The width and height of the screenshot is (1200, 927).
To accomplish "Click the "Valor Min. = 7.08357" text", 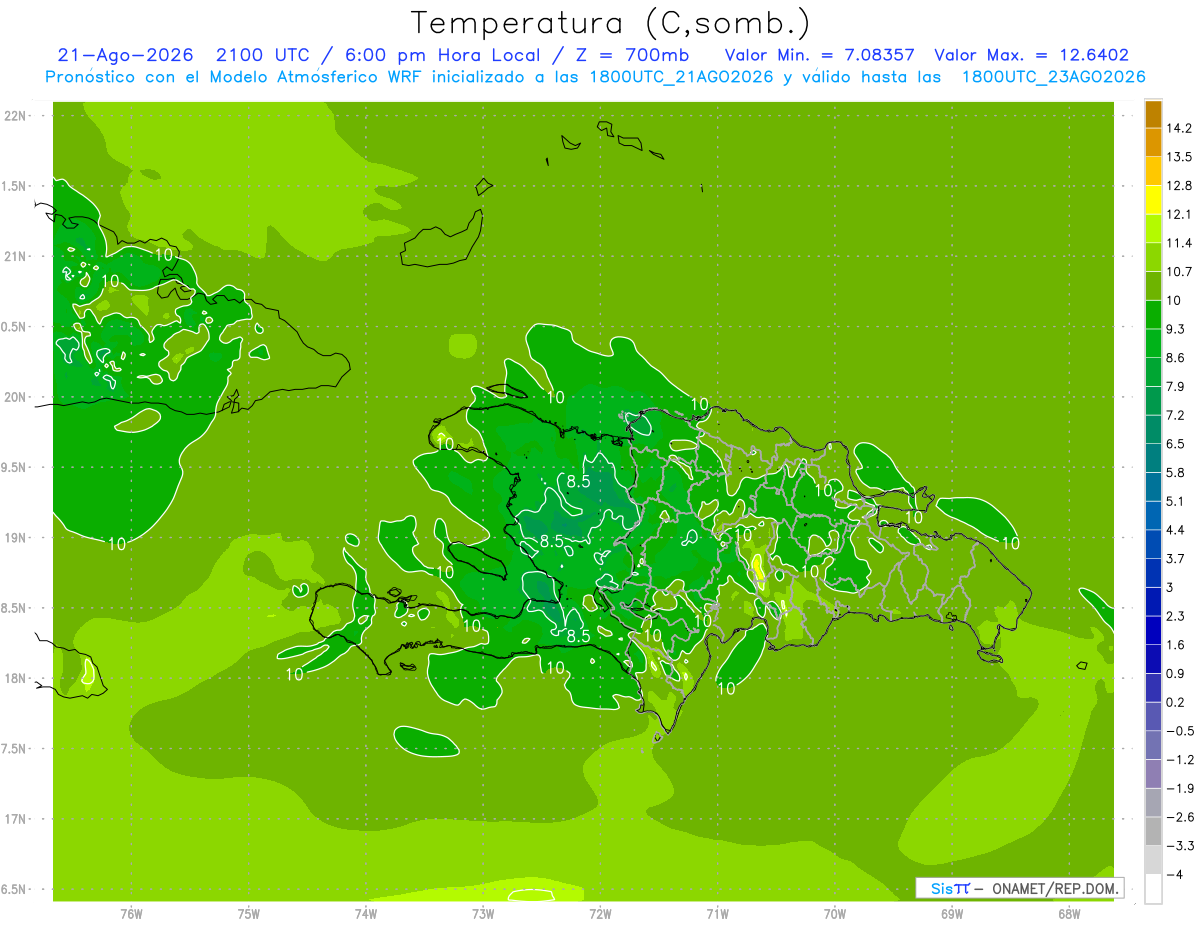I will (819, 55).
